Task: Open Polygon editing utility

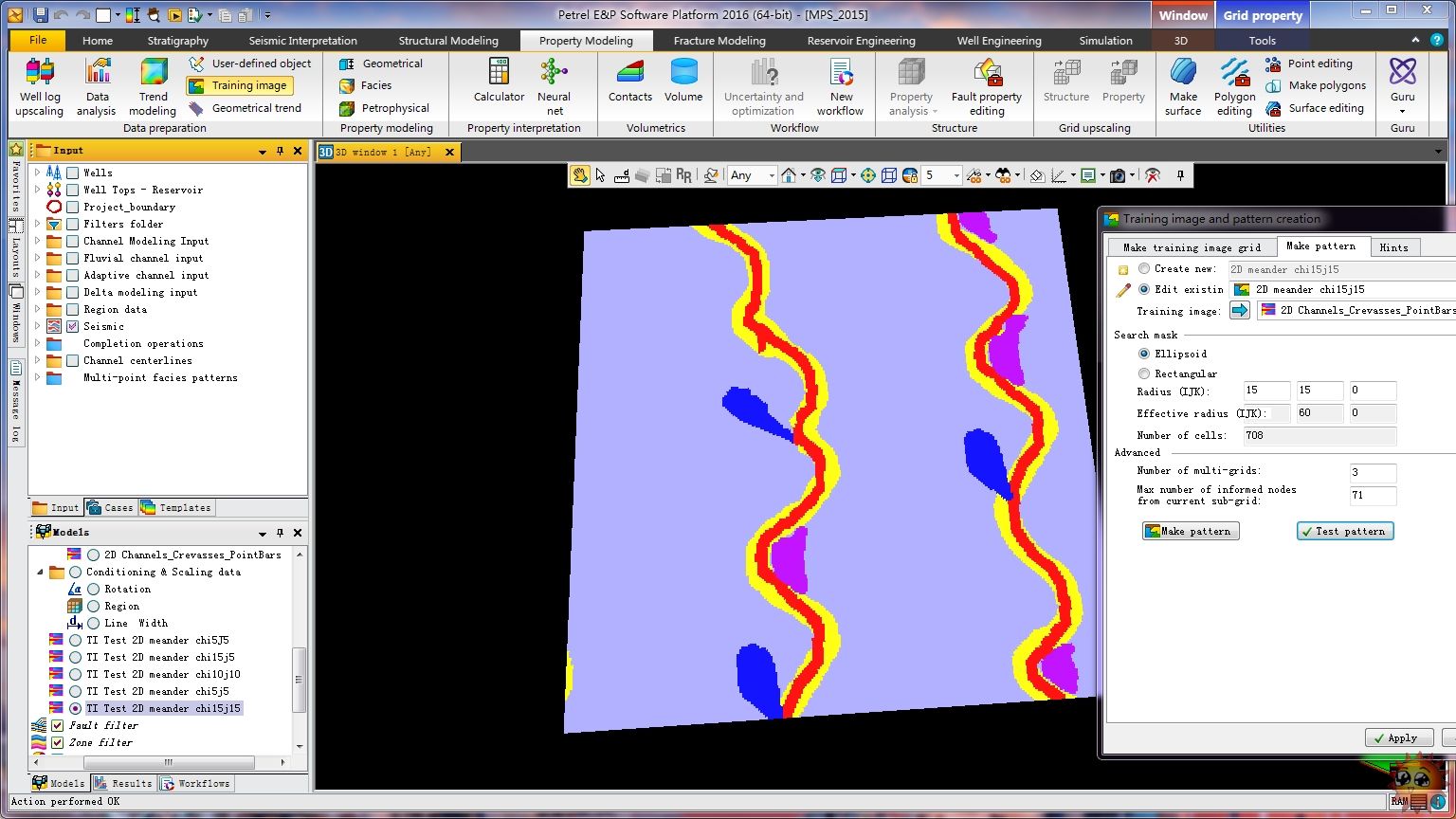Action: coord(1234,86)
